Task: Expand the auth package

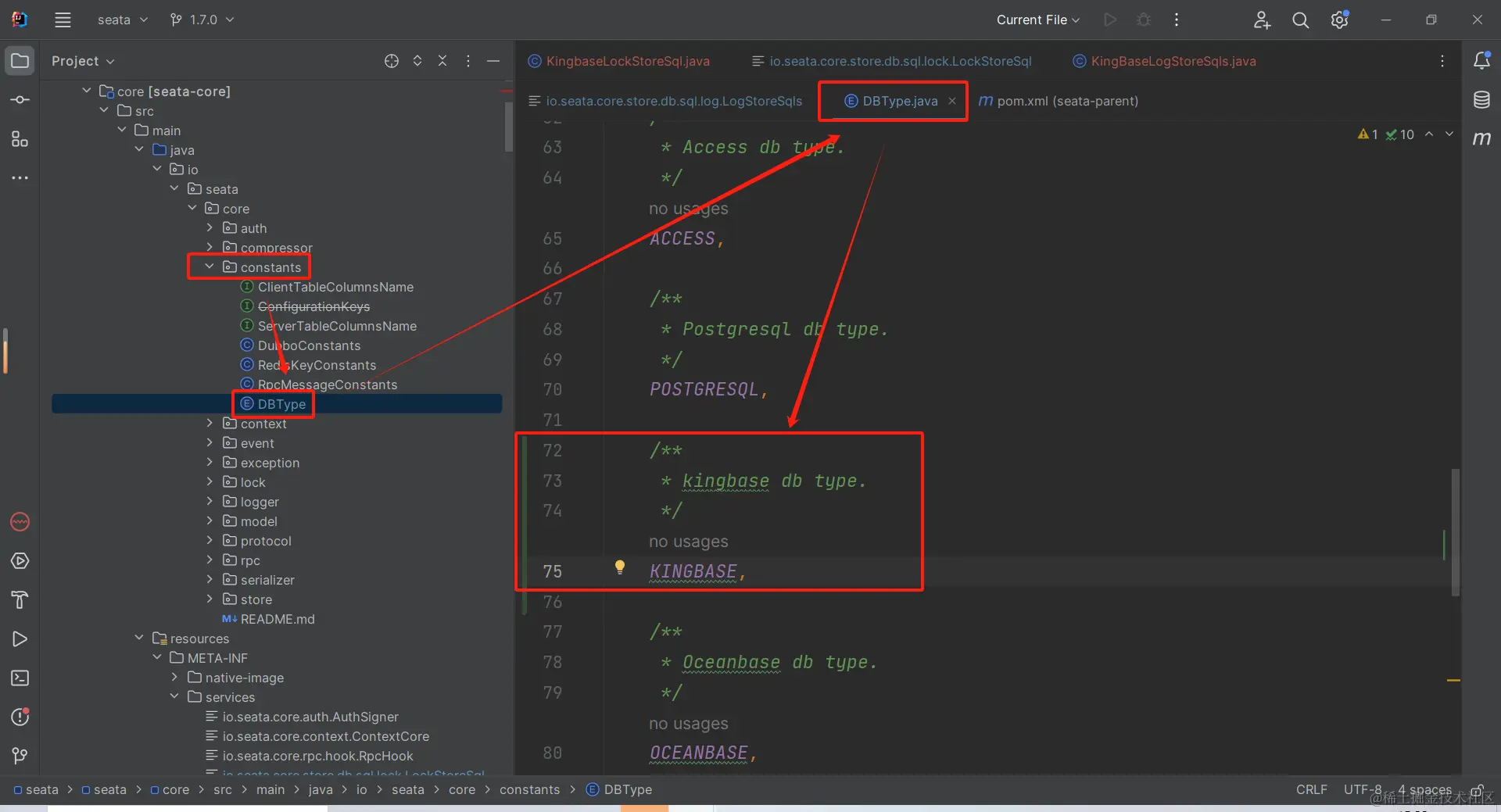Action: pos(210,227)
